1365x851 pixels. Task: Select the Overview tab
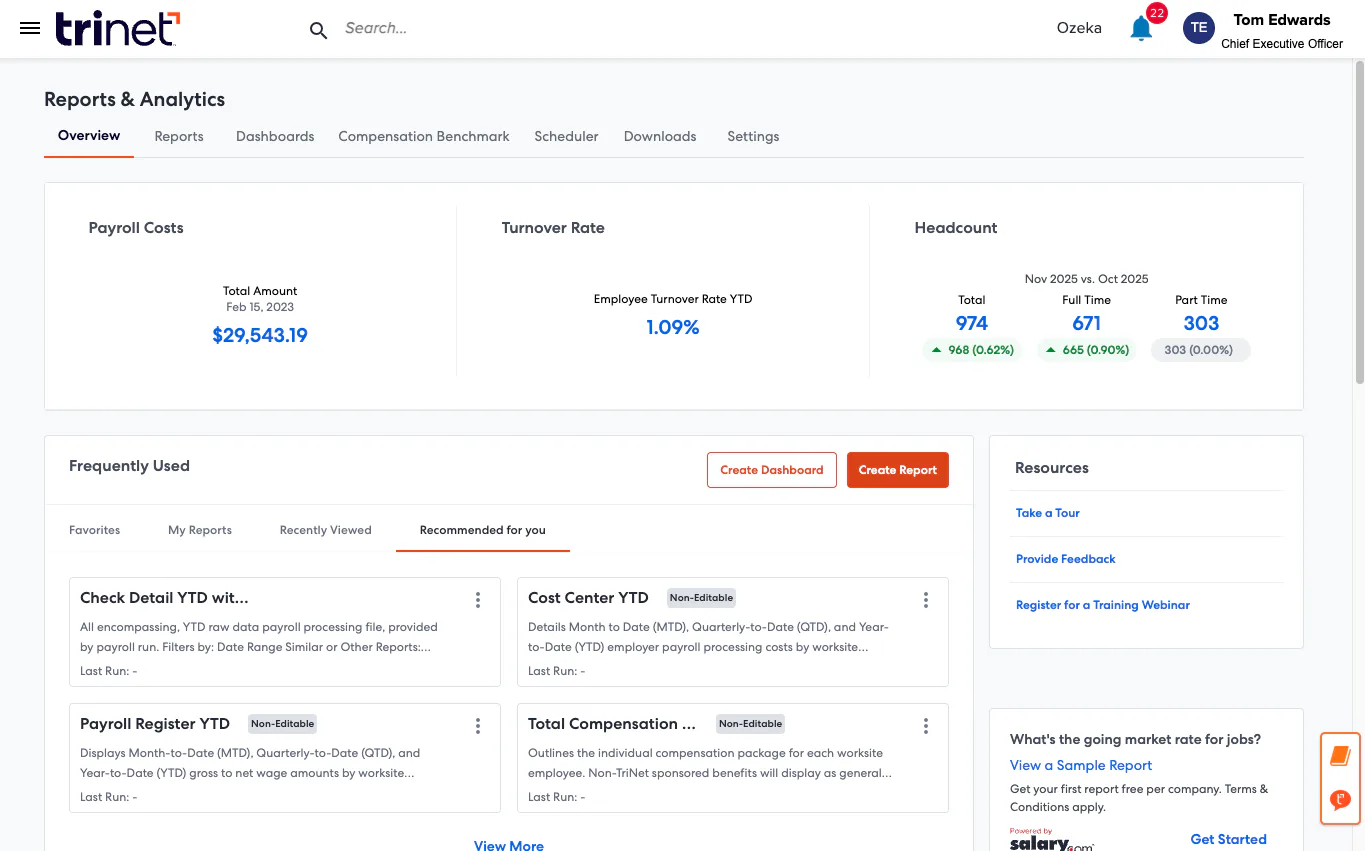[89, 136]
